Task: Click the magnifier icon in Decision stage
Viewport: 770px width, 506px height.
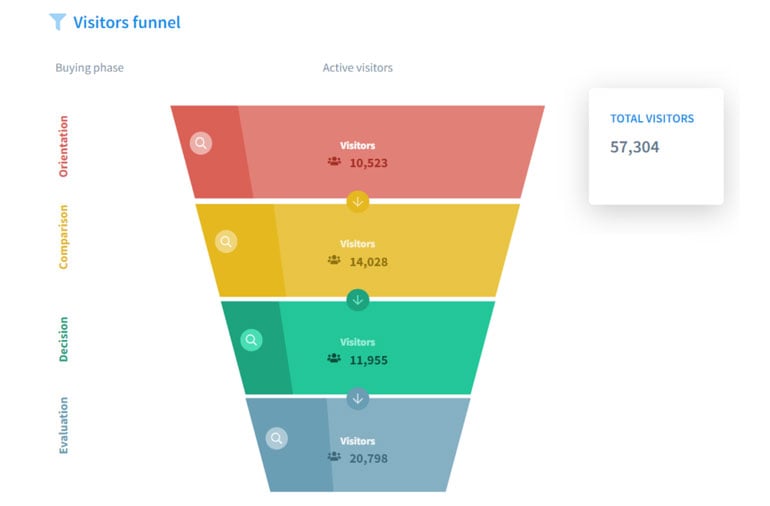Action: (x=251, y=340)
